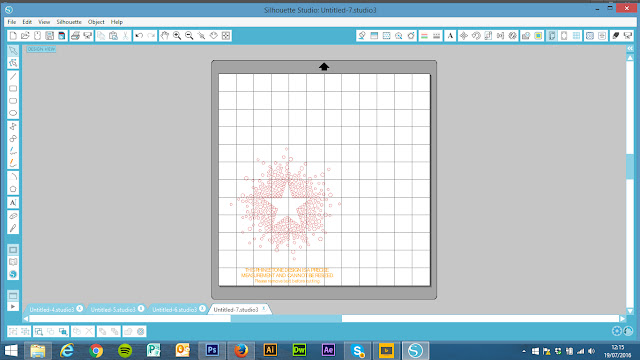Toggle the Design View page button

(13, 250)
